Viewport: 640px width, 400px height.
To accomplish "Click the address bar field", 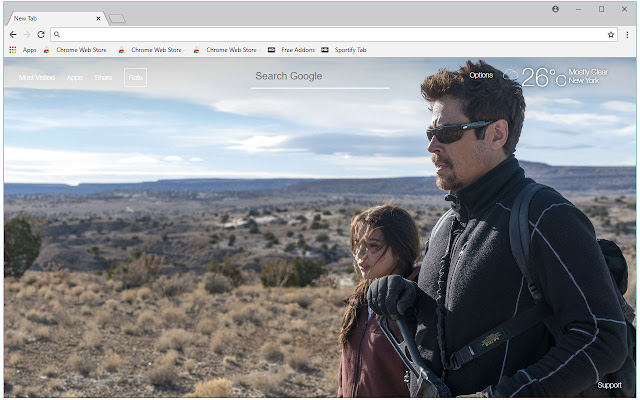I will pyautogui.click(x=334, y=35).
